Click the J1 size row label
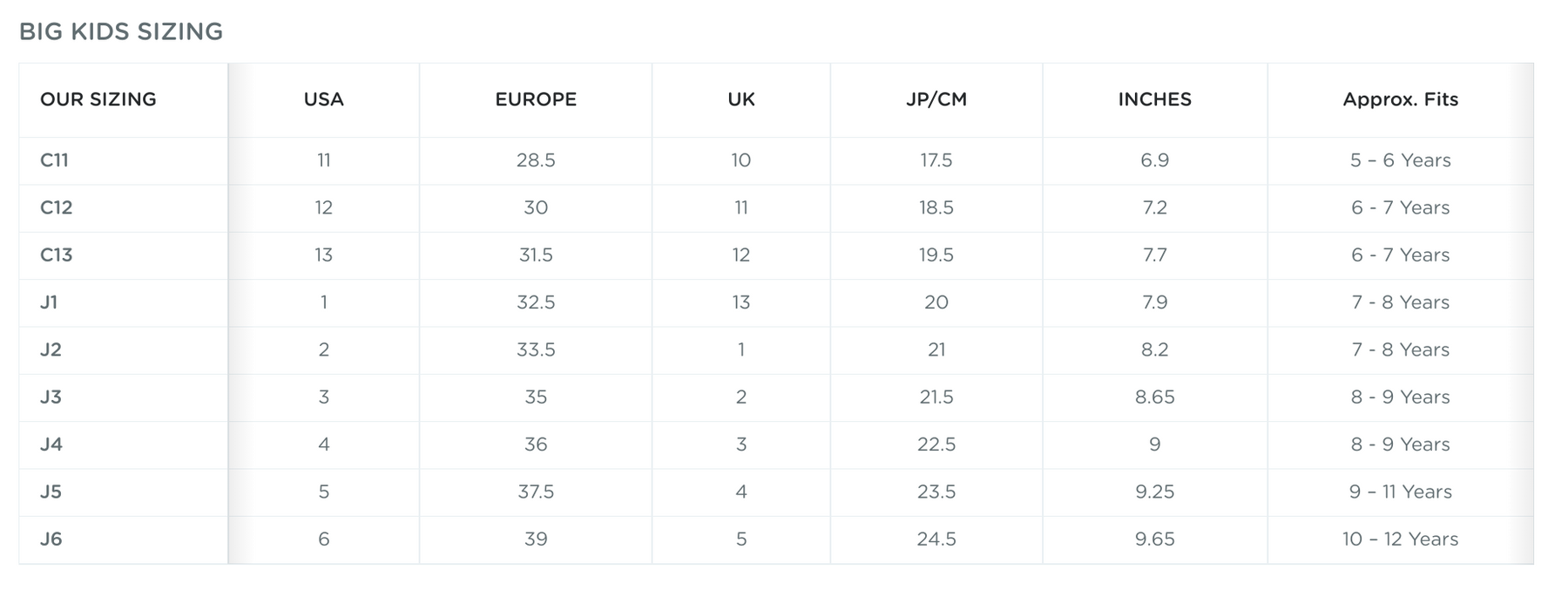Screen dimensions: 1568x597 pos(49,302)
